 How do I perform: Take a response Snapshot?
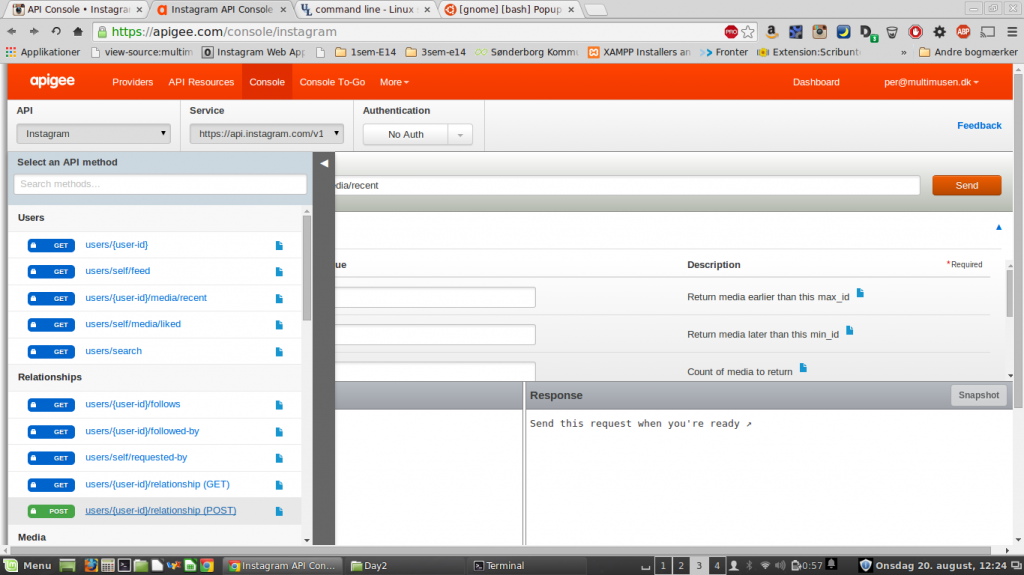[978, 395]
